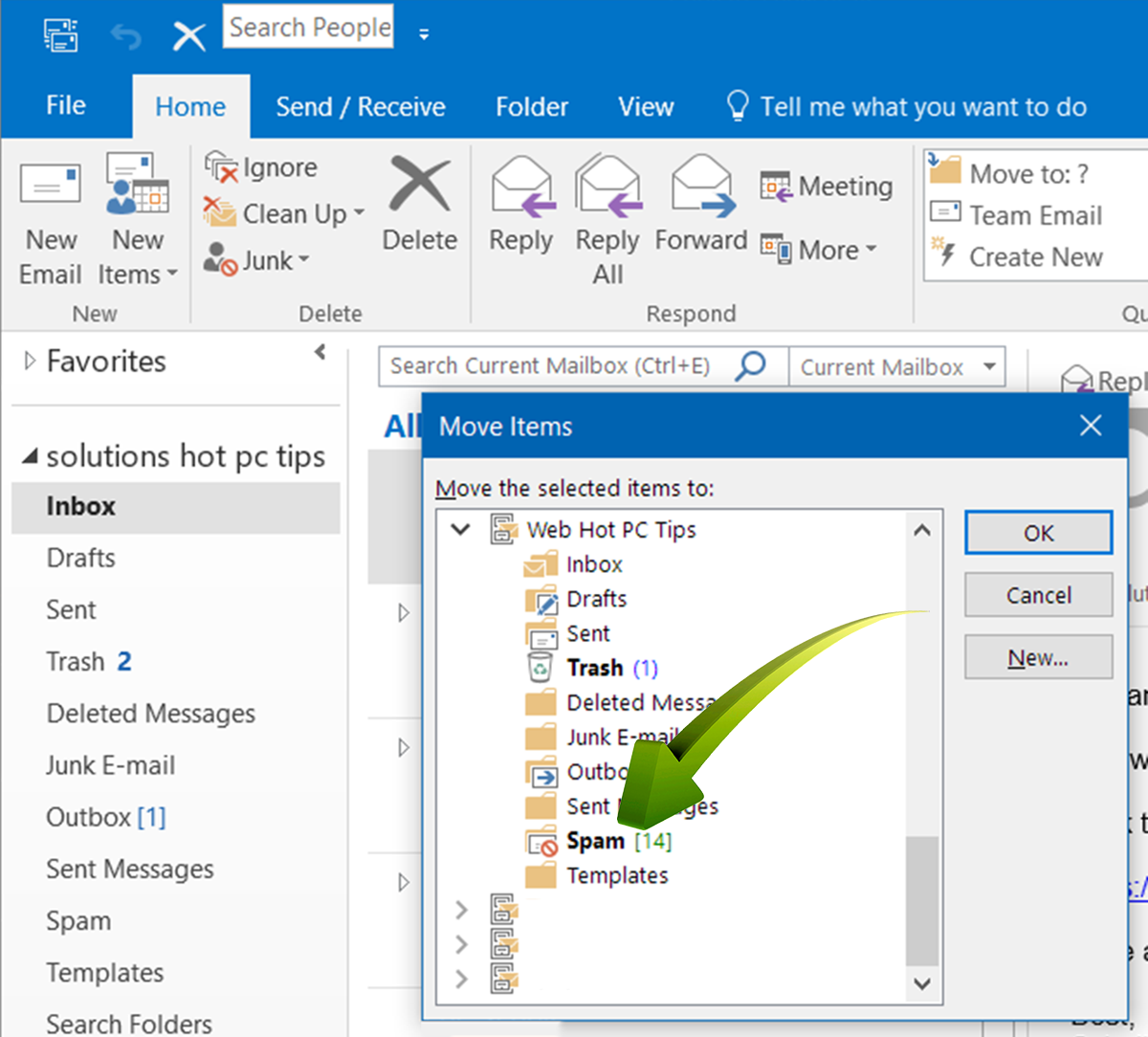
Task: Open the Clean Up option
Action: pyautogui.click(x=284, y=213)
